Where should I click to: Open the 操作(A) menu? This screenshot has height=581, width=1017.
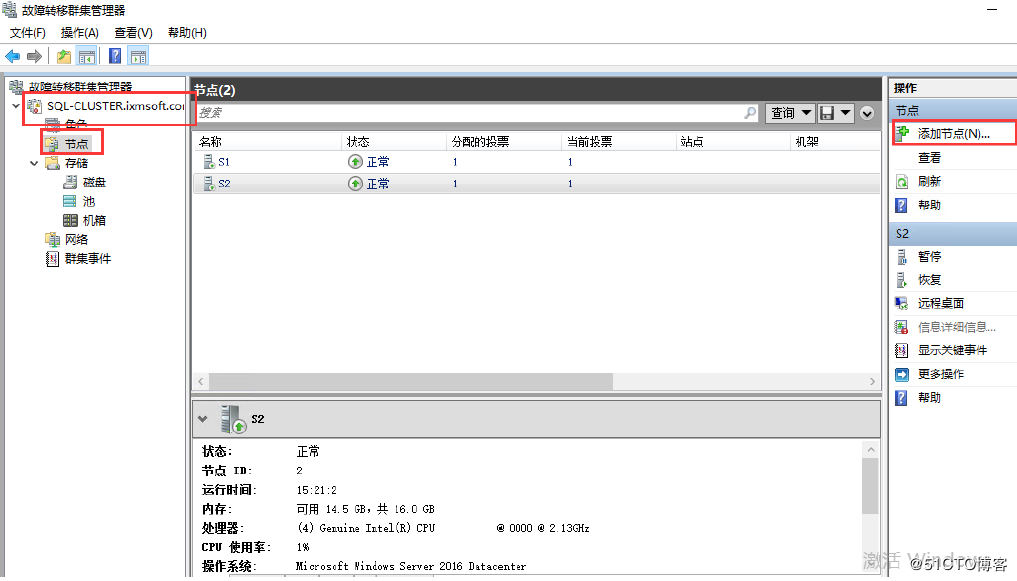tap(80, 32)
